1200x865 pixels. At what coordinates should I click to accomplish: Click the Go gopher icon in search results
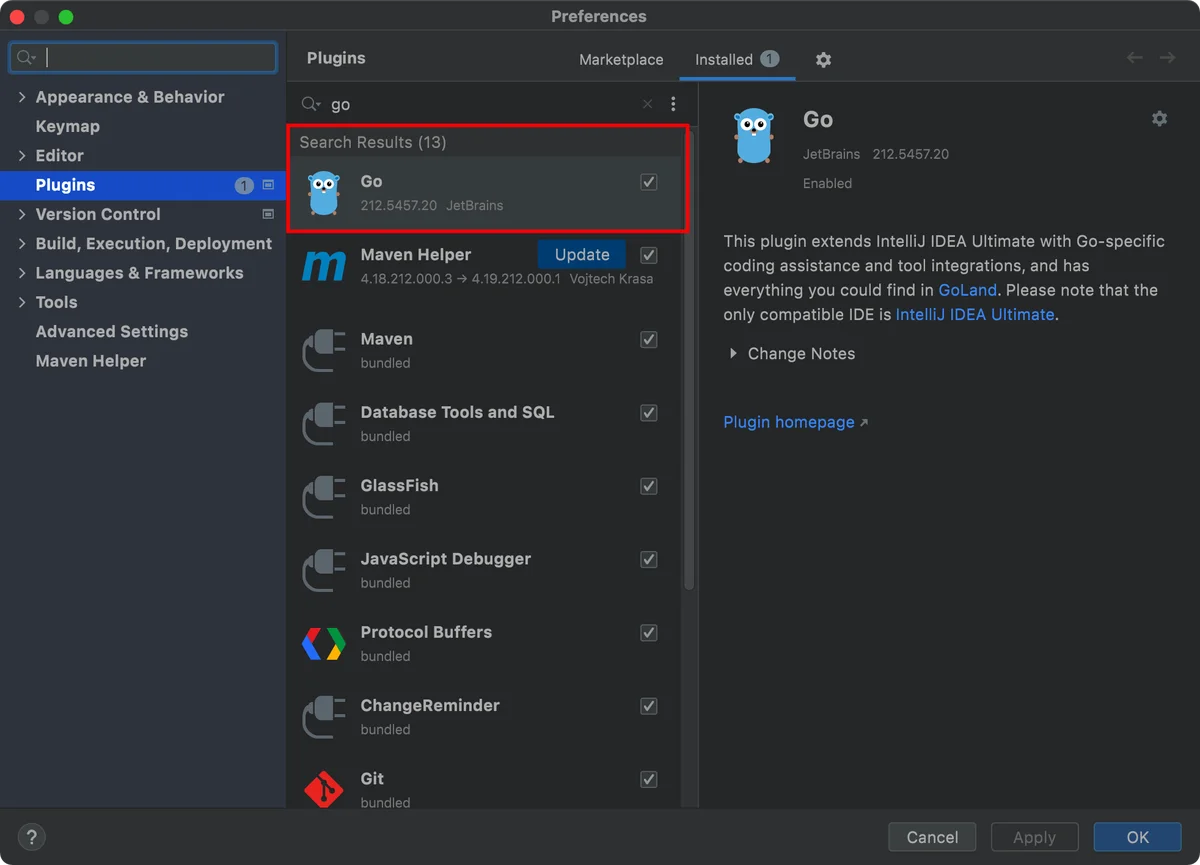[x=323, y=193]
